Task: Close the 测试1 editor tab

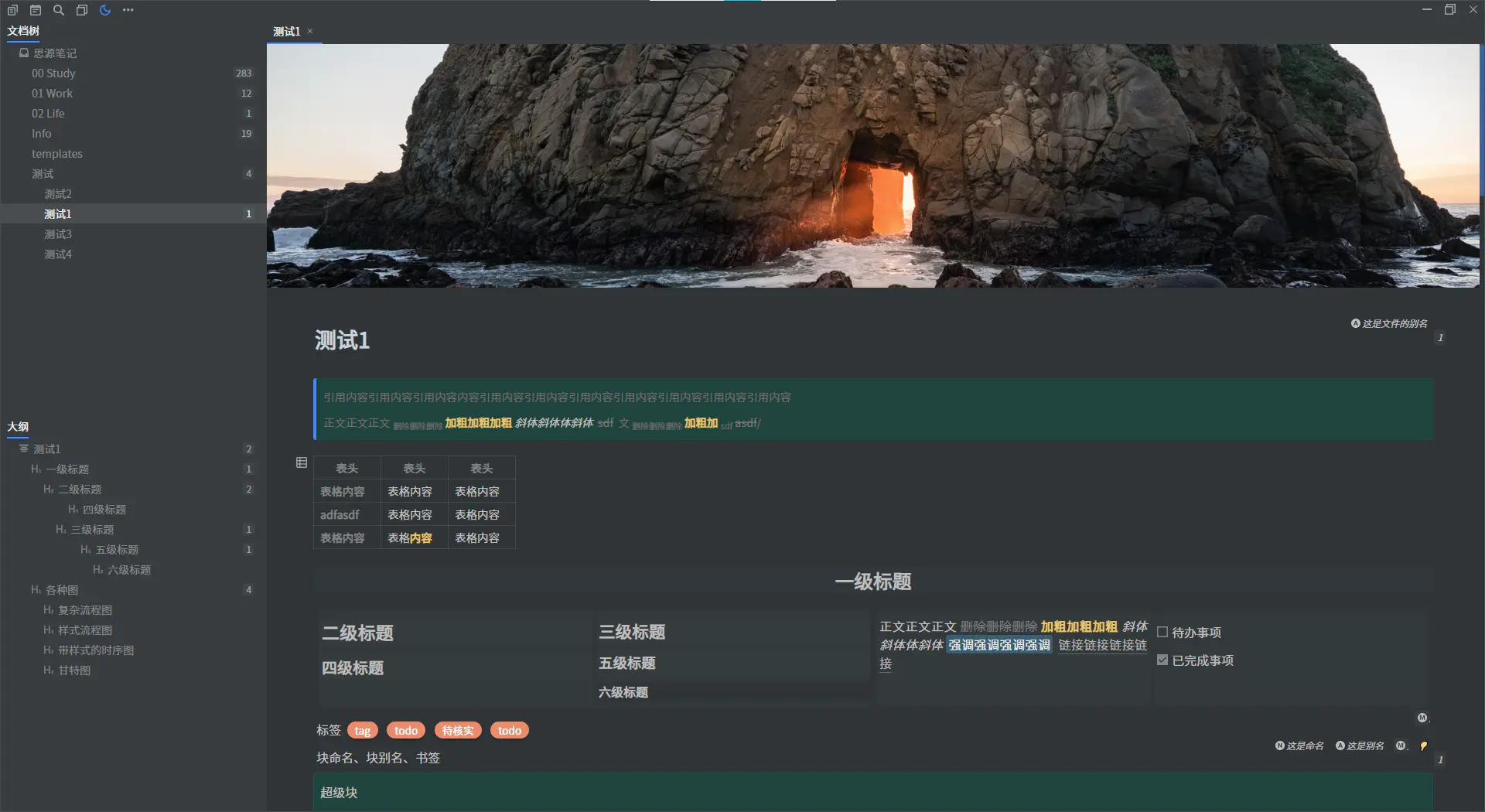Action: coord(310,31)
